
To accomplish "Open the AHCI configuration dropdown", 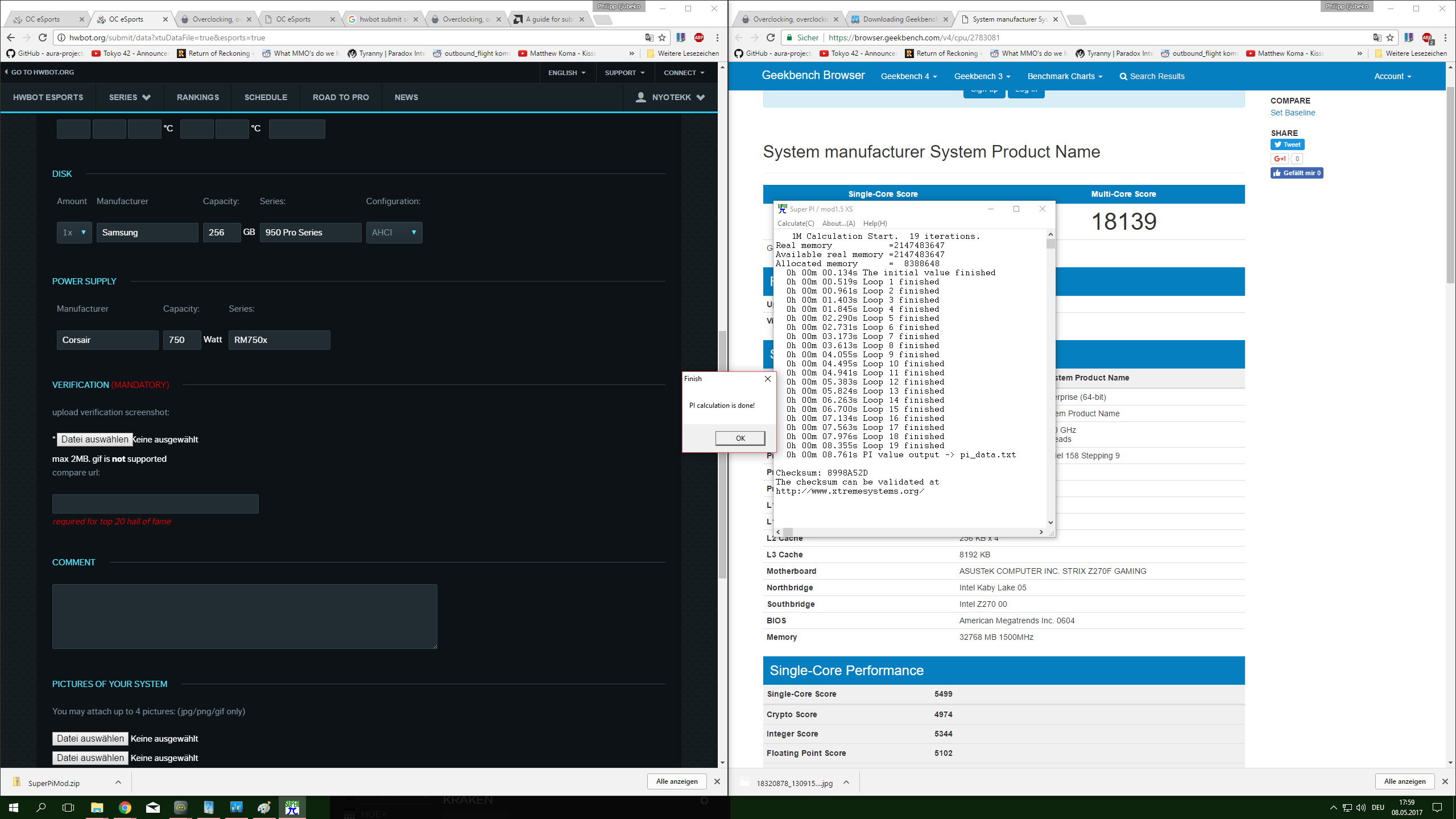I will pos(394,233).
